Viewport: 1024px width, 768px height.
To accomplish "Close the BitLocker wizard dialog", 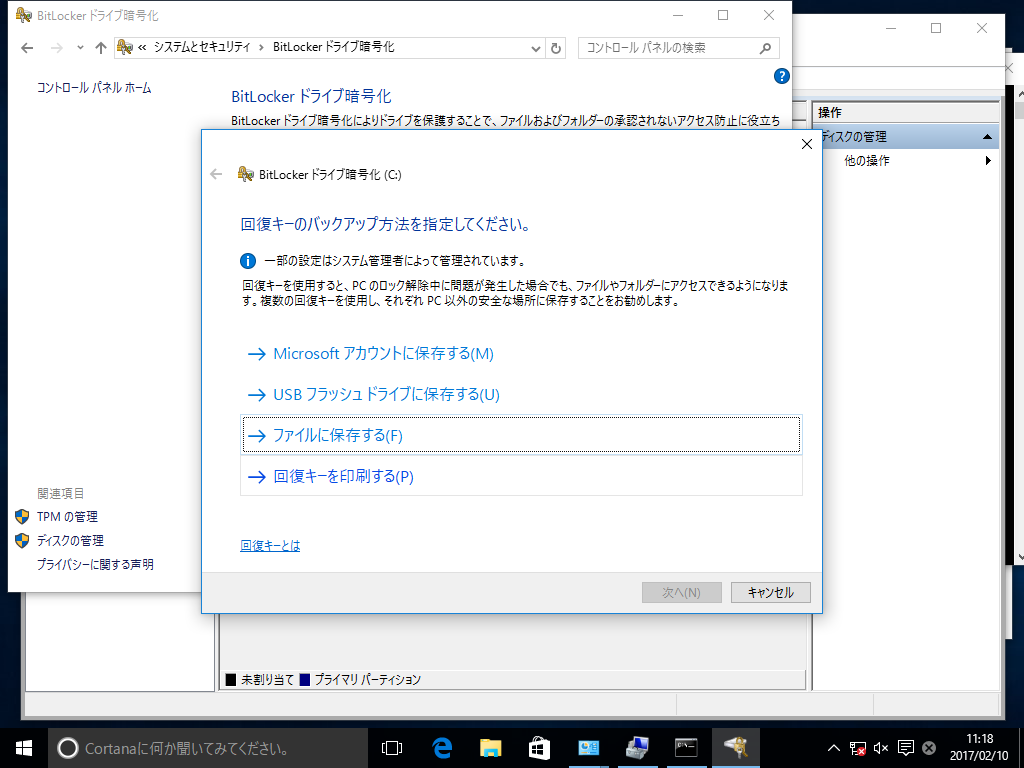I will click(x=807, y=144).
